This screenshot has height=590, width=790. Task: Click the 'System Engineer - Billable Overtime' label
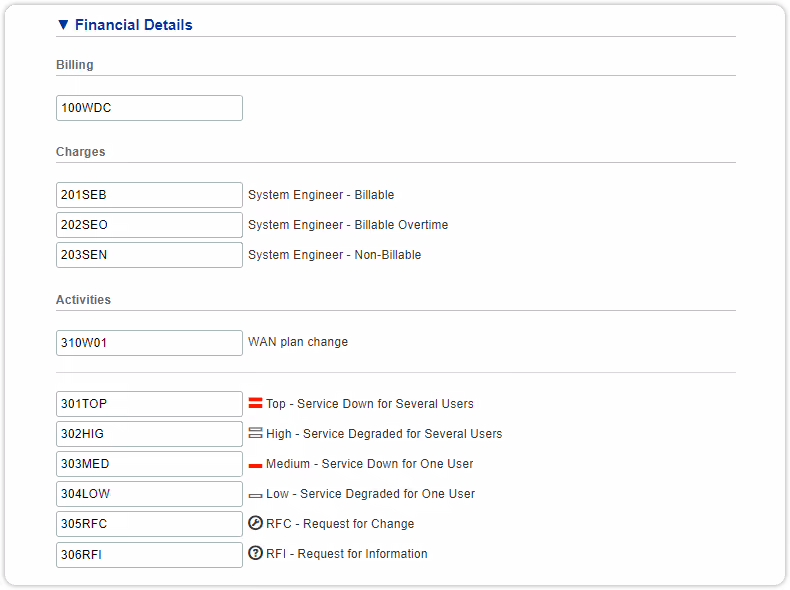(348, 225)
